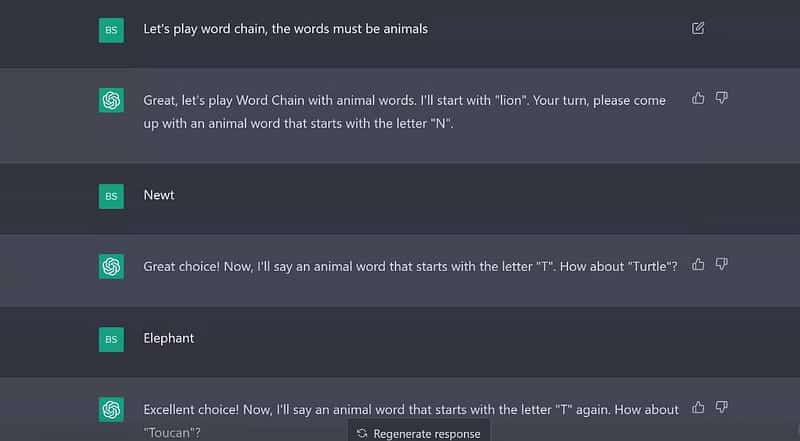Click BS avatar next to "Newt"

point(111,196)
